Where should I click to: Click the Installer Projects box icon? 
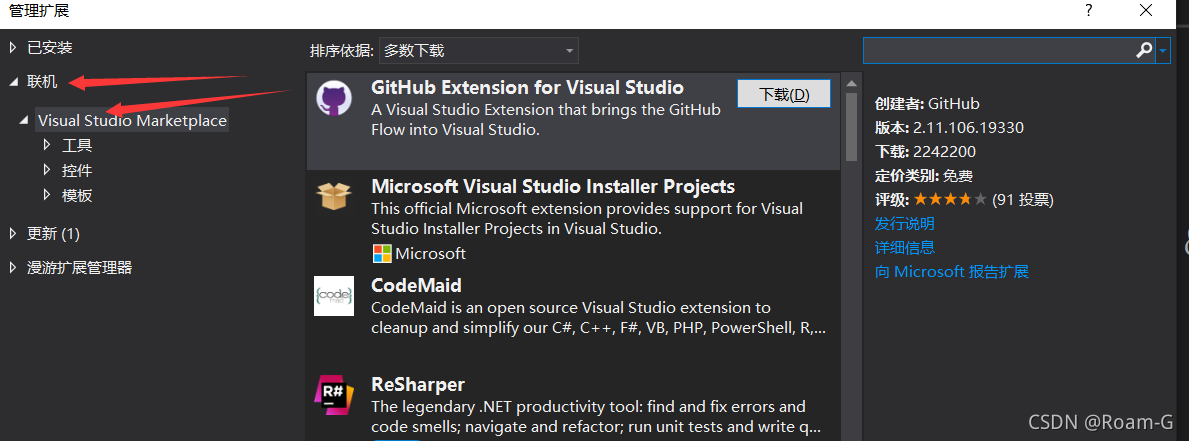pyautogui.click(x=333, y=194)
